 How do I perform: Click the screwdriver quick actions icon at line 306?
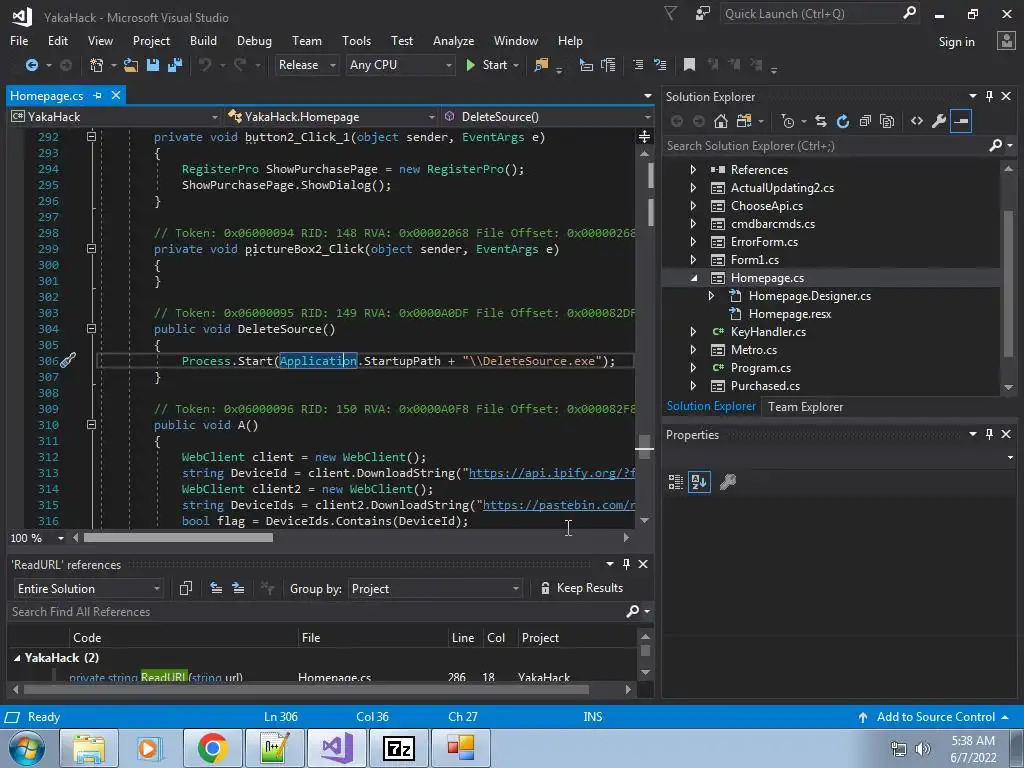pyautogui.click(x=68, y=360)
